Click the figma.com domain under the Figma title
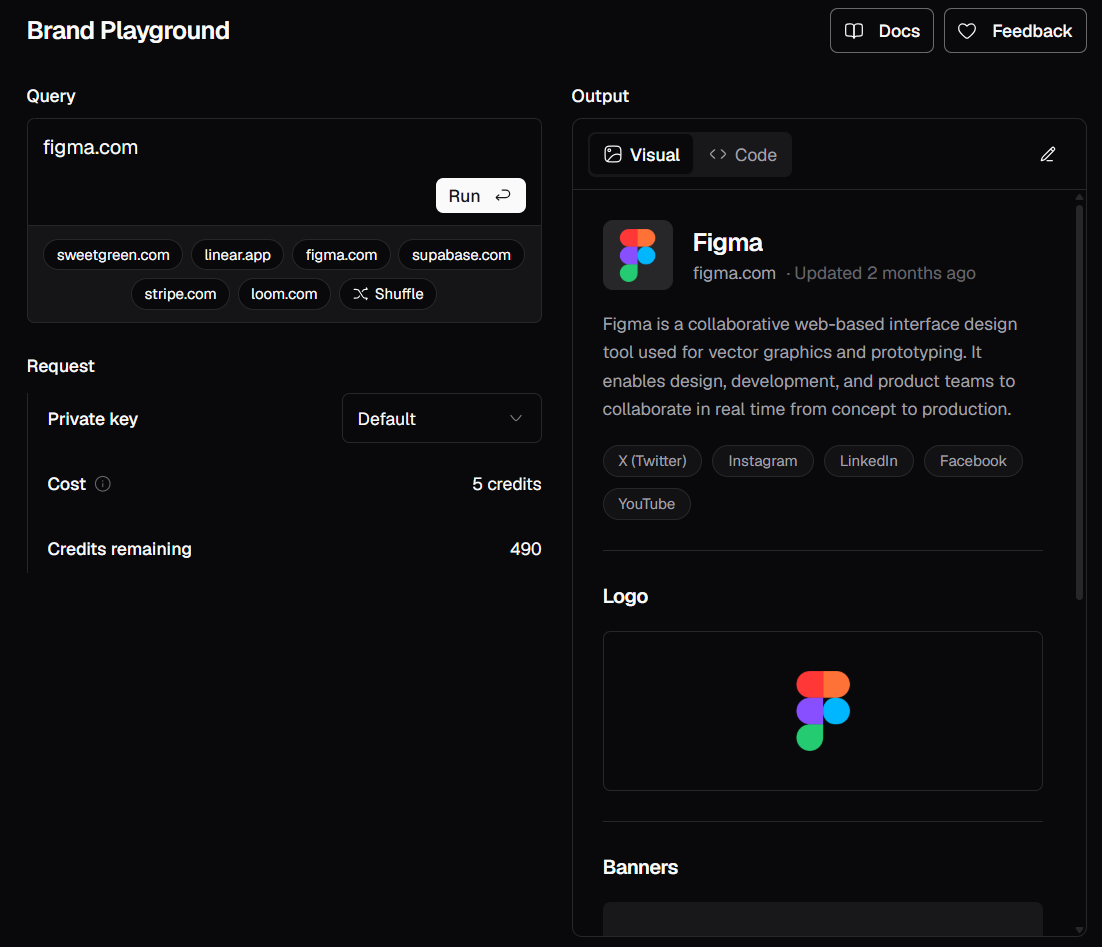Image resolution: width=1102 pixels, height=947 pixels. point(734,273)
